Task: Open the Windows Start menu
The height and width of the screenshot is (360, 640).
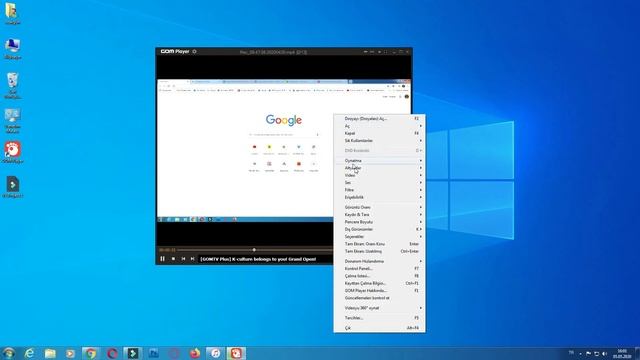Action: [8, 353]
